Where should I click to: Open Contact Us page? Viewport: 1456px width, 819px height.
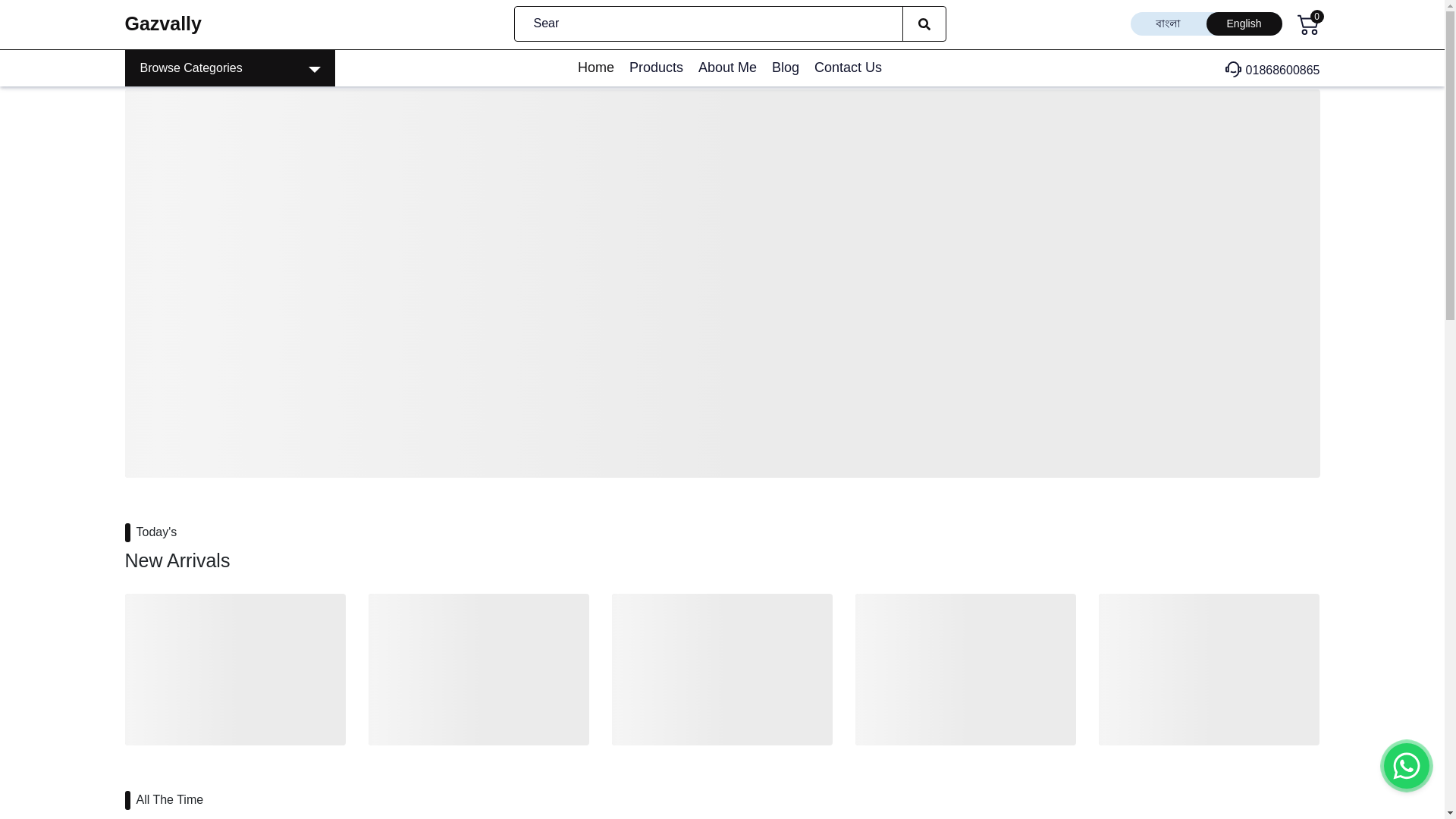click(x=848, y=67)
